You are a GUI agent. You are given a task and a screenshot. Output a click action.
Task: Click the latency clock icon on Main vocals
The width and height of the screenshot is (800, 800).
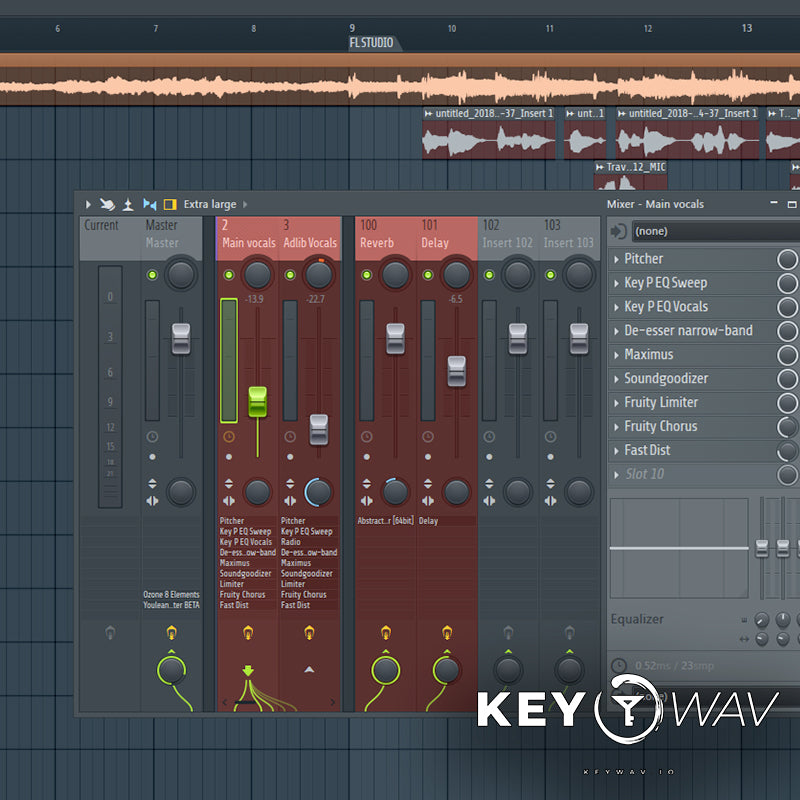coord(229,437)
